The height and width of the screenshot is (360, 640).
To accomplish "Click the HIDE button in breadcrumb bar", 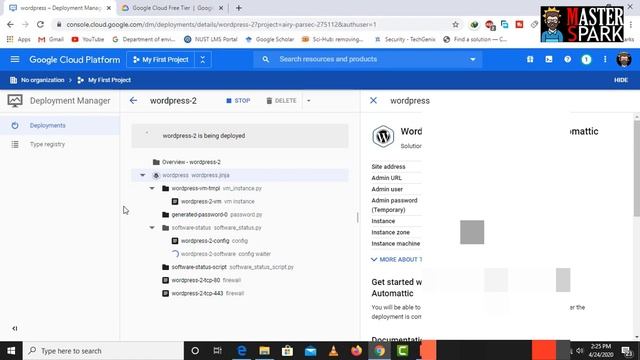I will pyautogui.click(x=621, y=80).
